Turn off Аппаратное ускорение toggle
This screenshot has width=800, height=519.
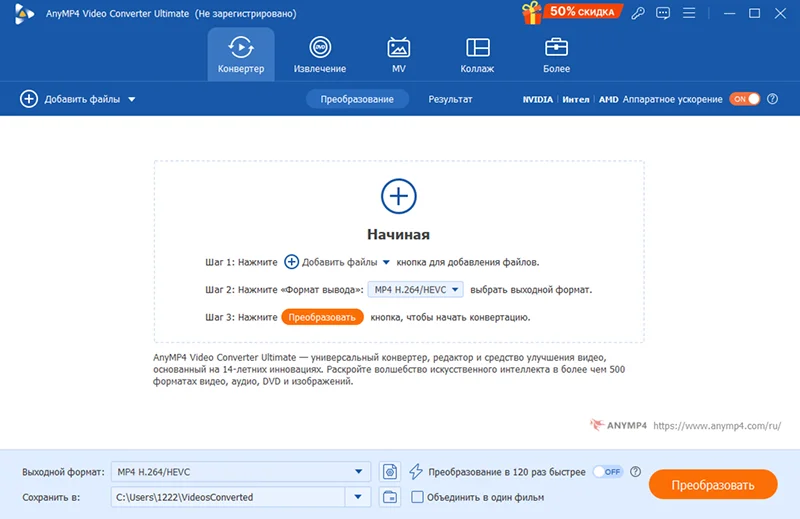(744, 99)
